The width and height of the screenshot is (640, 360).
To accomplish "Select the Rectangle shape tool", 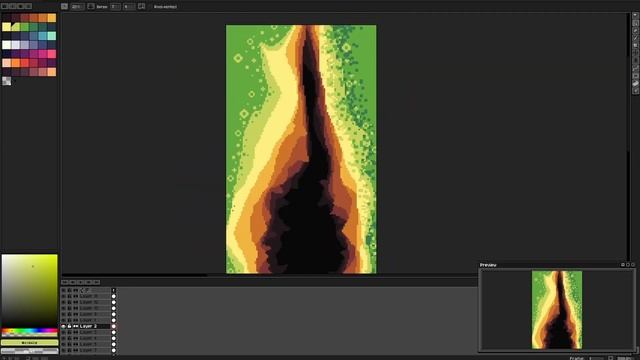I will click(x=636, y=76).
